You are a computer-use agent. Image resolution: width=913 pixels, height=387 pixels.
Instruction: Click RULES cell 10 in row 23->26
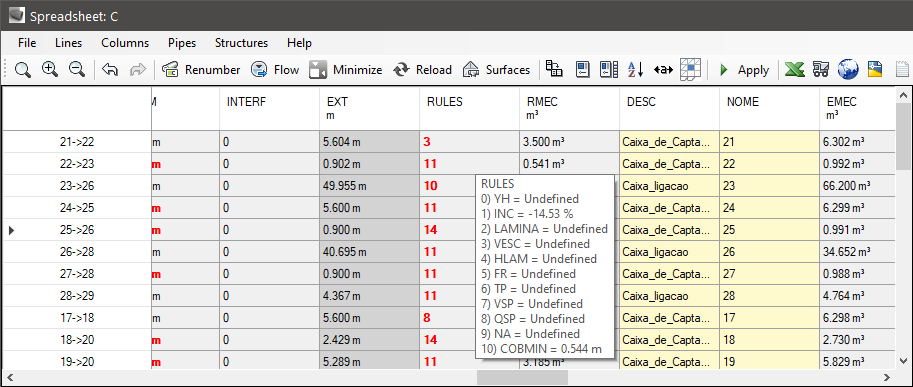tap(447, 186)
